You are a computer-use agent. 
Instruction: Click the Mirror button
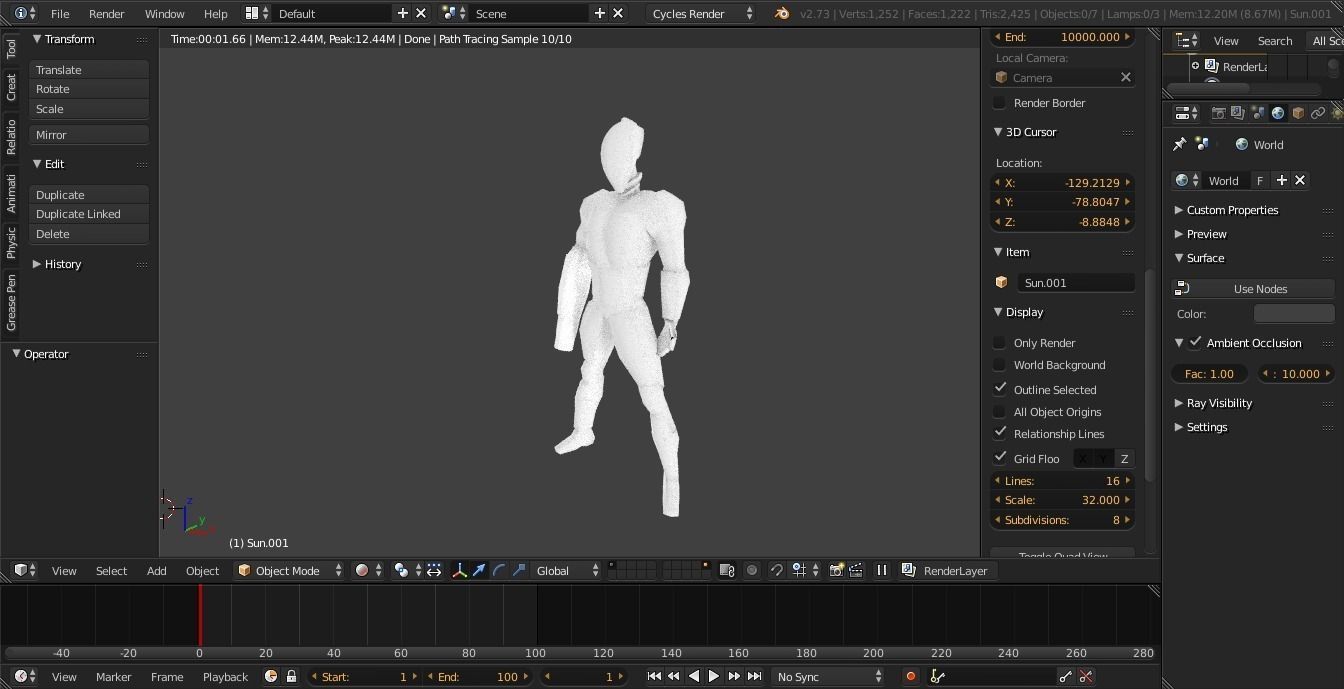[x=89, y=135]
